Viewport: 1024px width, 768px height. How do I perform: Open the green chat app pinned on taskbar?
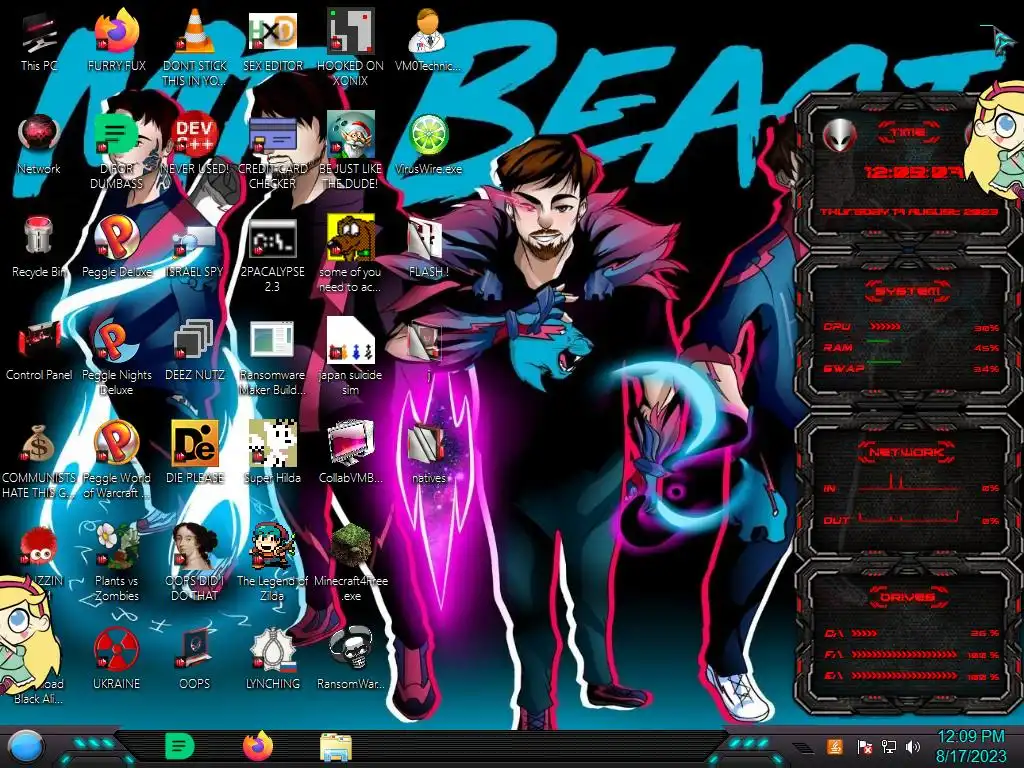[180, 746]
